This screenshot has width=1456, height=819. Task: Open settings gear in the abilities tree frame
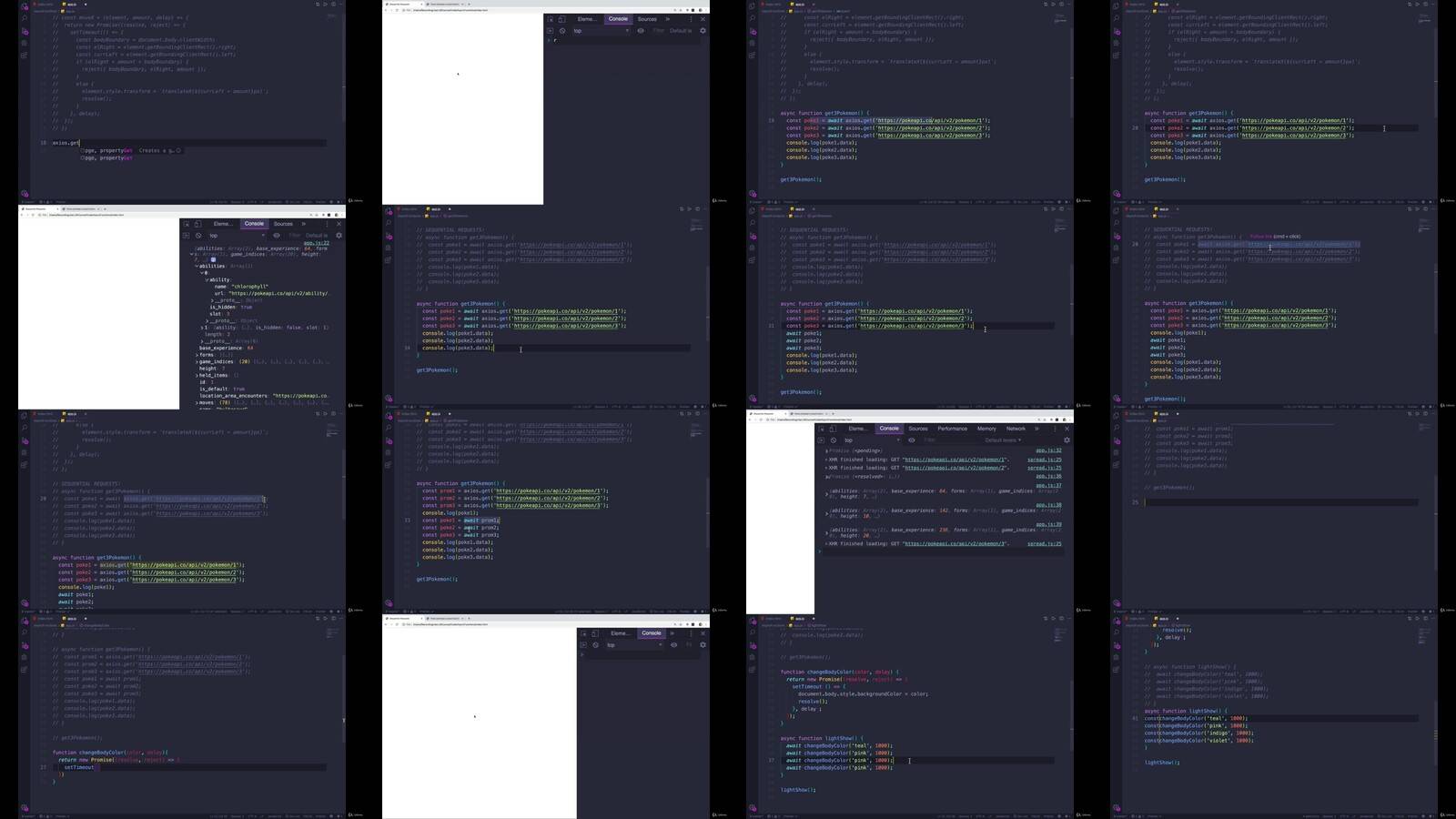tap(339, 236)
